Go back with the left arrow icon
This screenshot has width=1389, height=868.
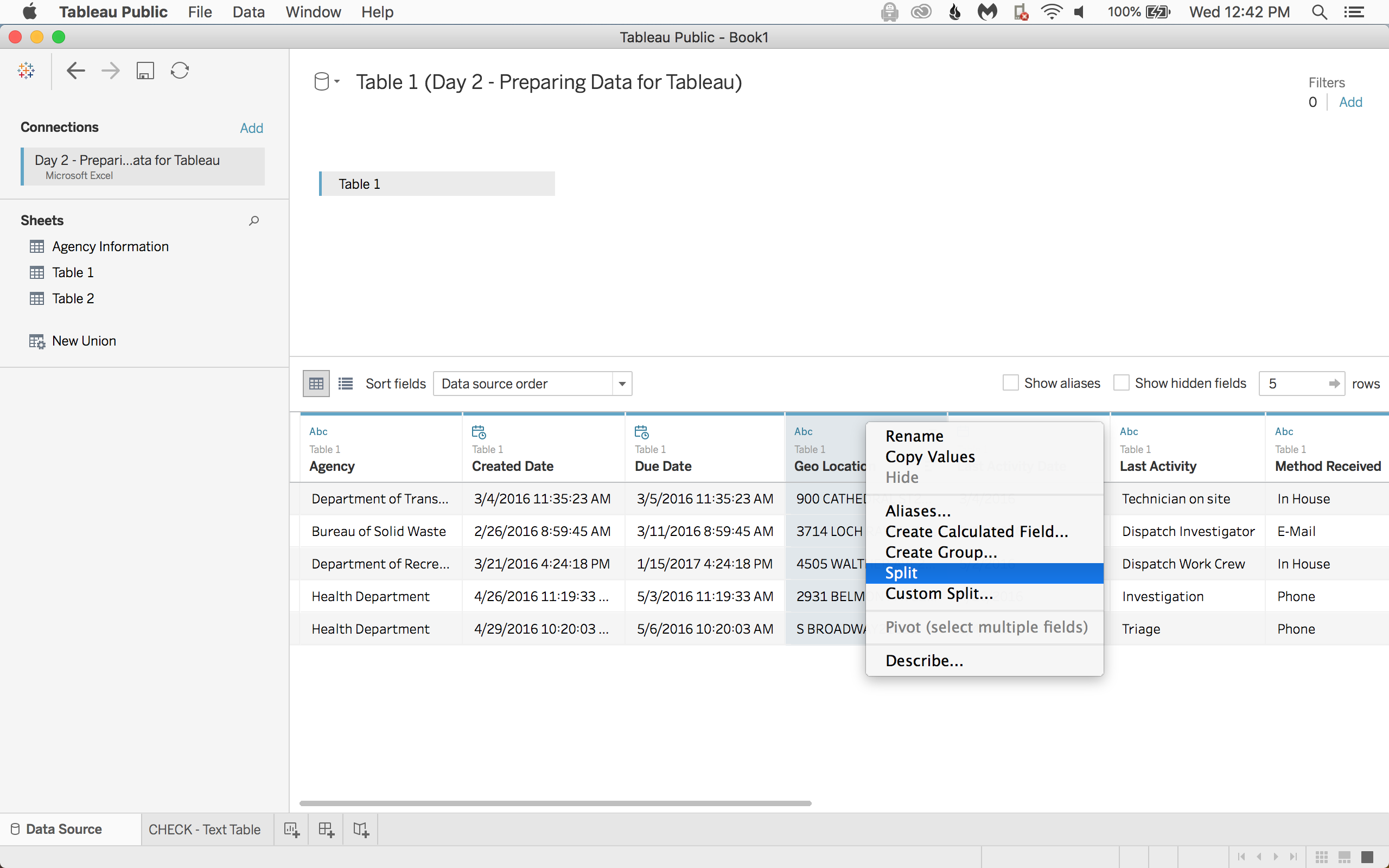point(76,71)
